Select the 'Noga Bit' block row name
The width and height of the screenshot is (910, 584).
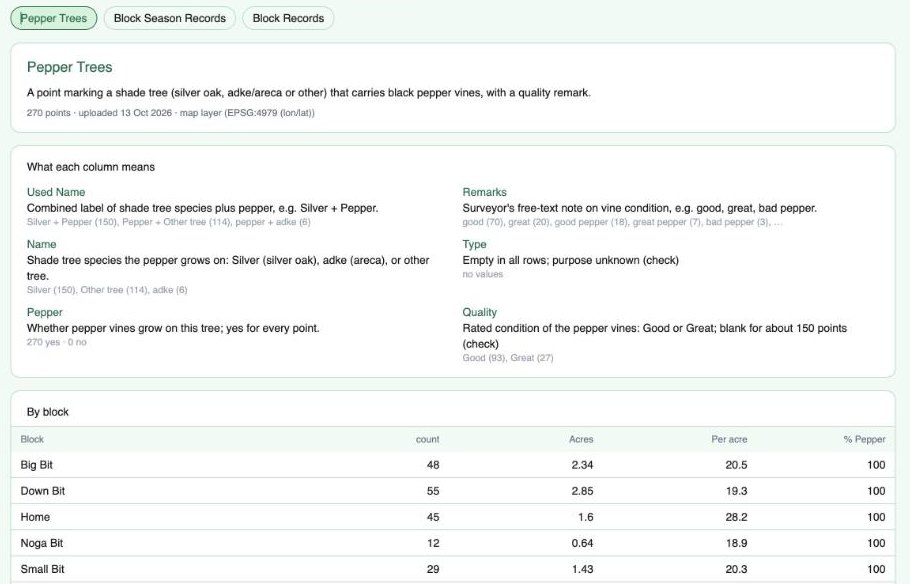[x=41, y=543]
